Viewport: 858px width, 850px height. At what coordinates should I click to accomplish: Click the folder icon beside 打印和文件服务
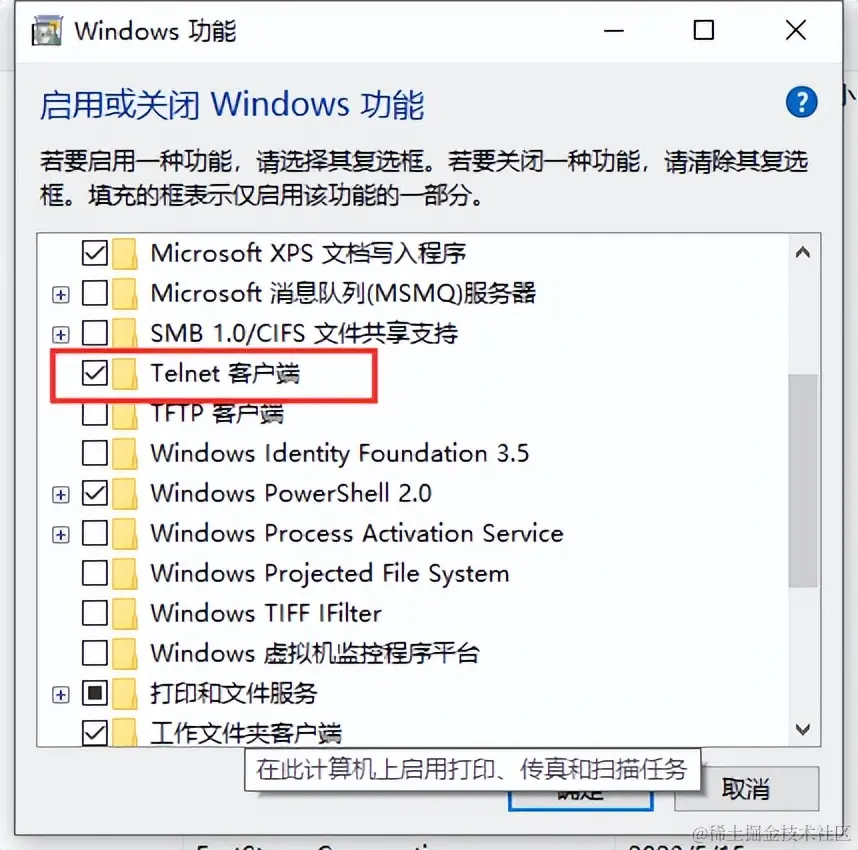(x=125, y=693)
